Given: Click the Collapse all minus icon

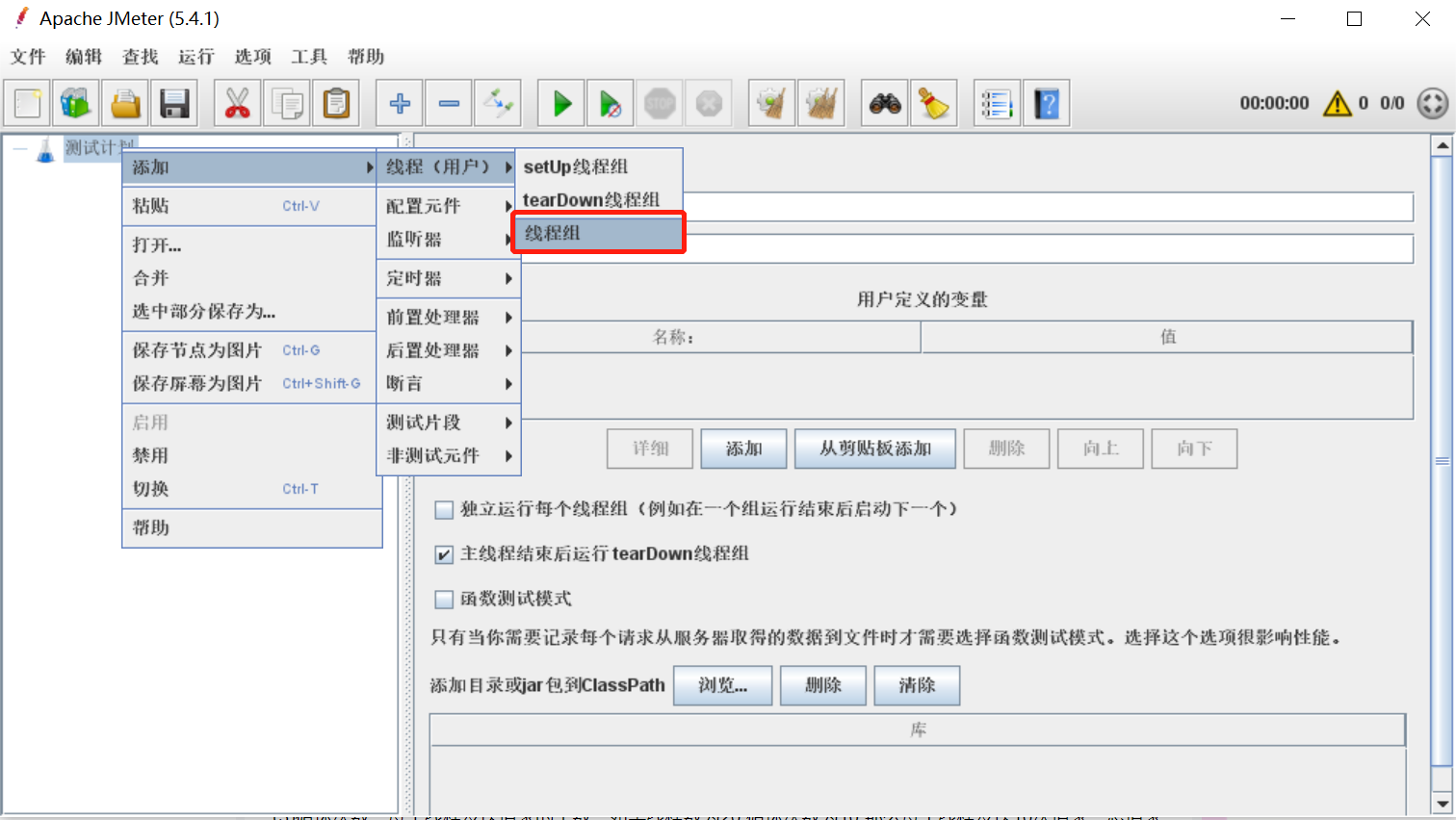Looking at the screenshot, I should click(449, 103).
